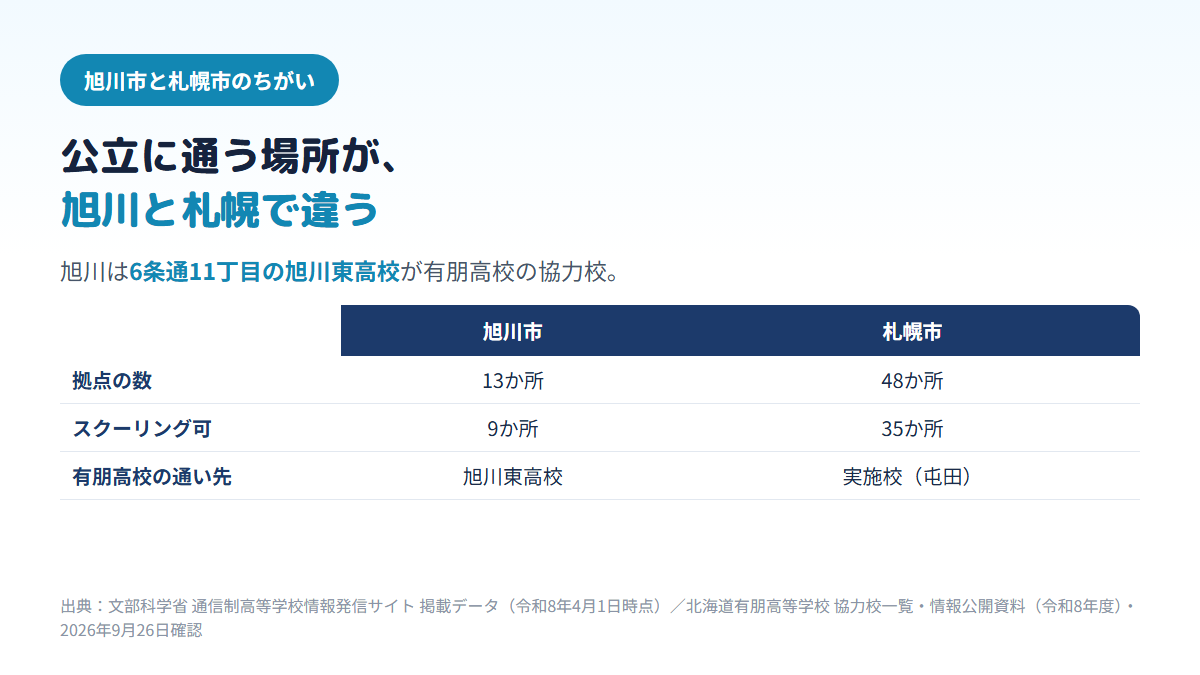This screenshot has width=1200, height=675.
Task: Click the 実施校（屯田） cell
Action: [x=912, y=476]
